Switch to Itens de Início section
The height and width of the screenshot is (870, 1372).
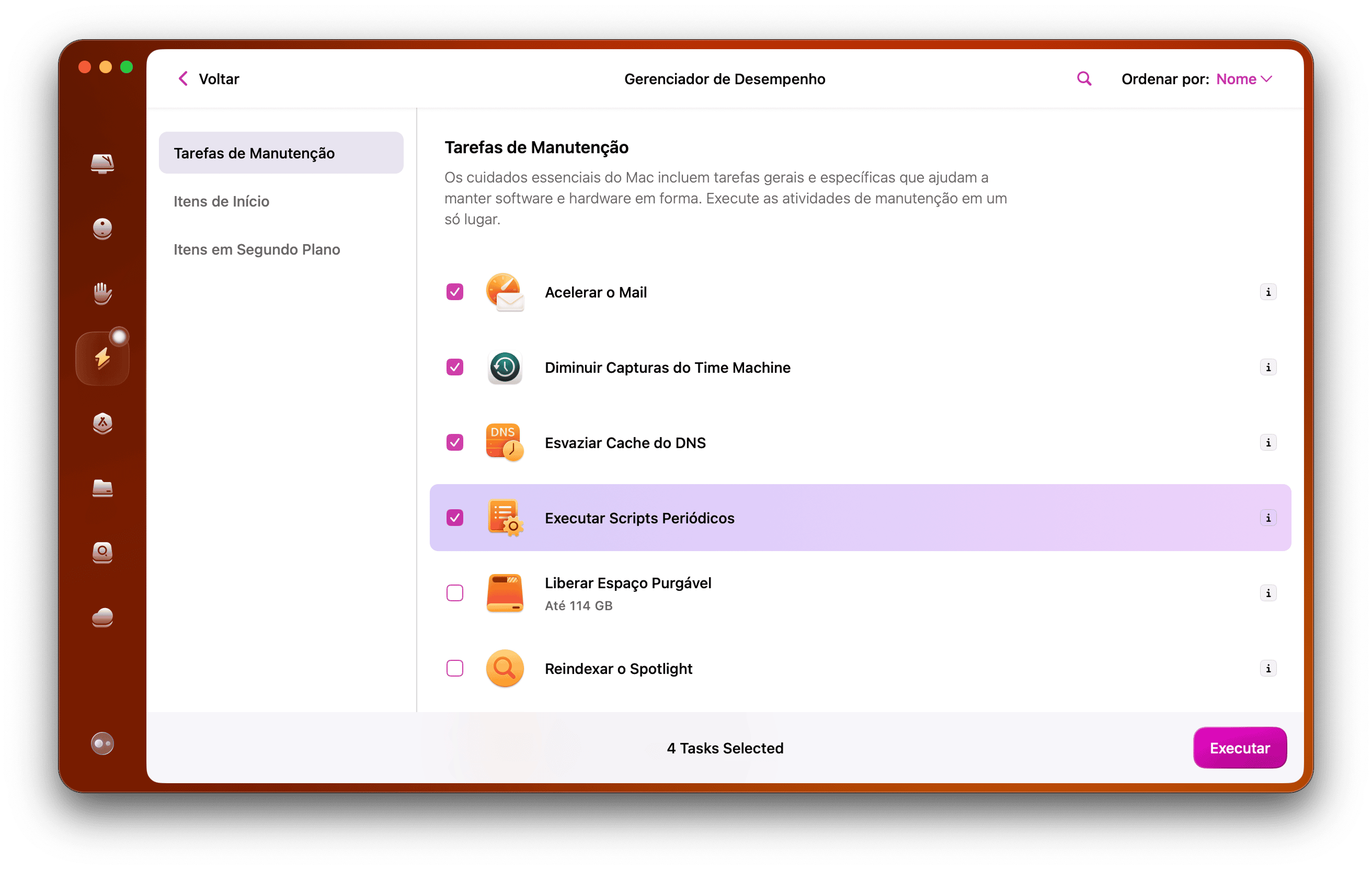coord(221,201)
